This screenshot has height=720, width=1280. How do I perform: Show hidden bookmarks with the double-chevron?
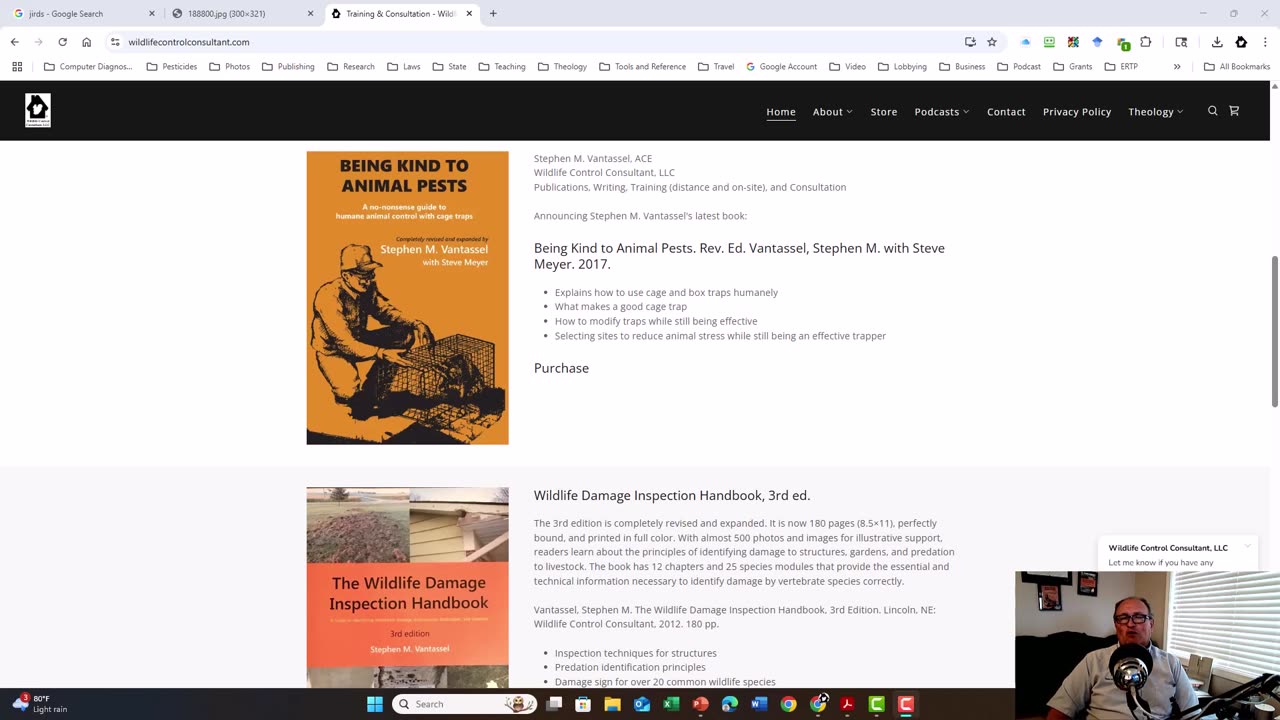coord(1177,67)
